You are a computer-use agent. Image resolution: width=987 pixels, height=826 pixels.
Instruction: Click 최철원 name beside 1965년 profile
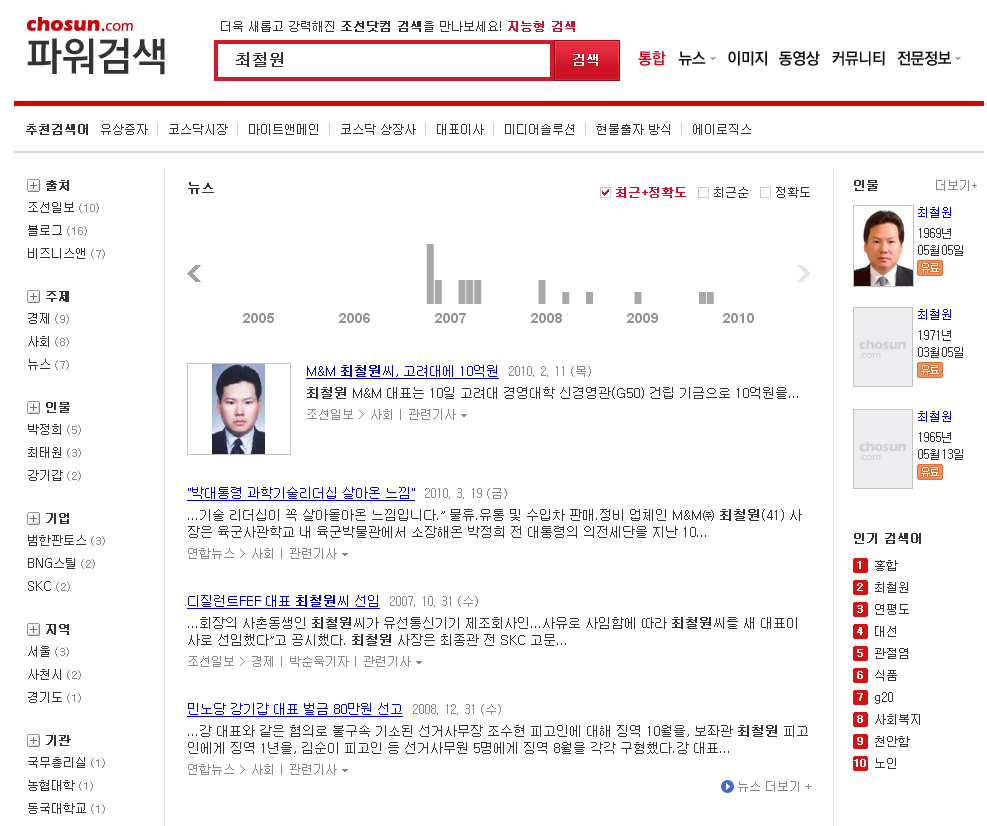(x=934, y=417)
